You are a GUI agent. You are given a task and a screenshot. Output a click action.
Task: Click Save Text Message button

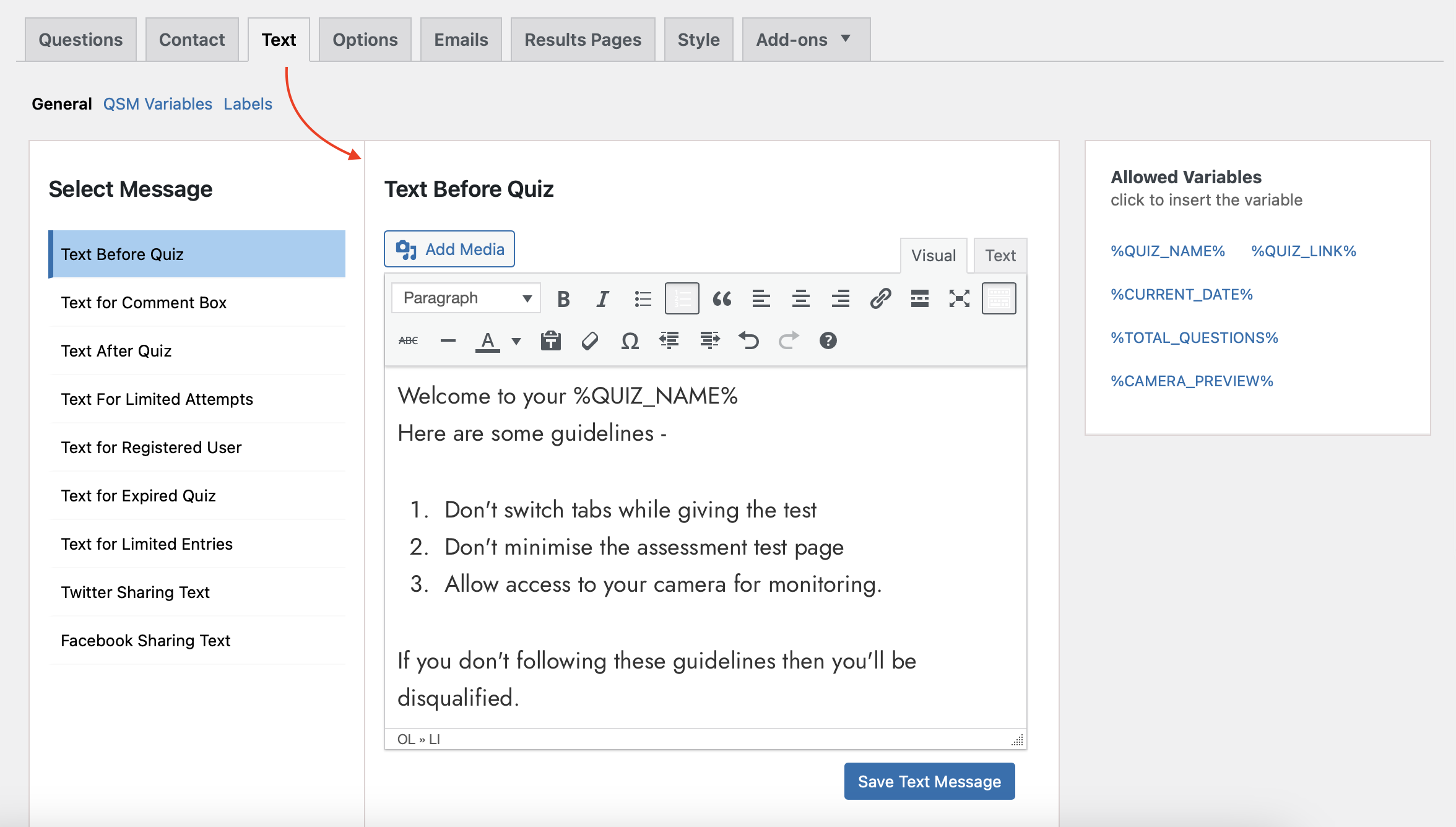point(929,782)
